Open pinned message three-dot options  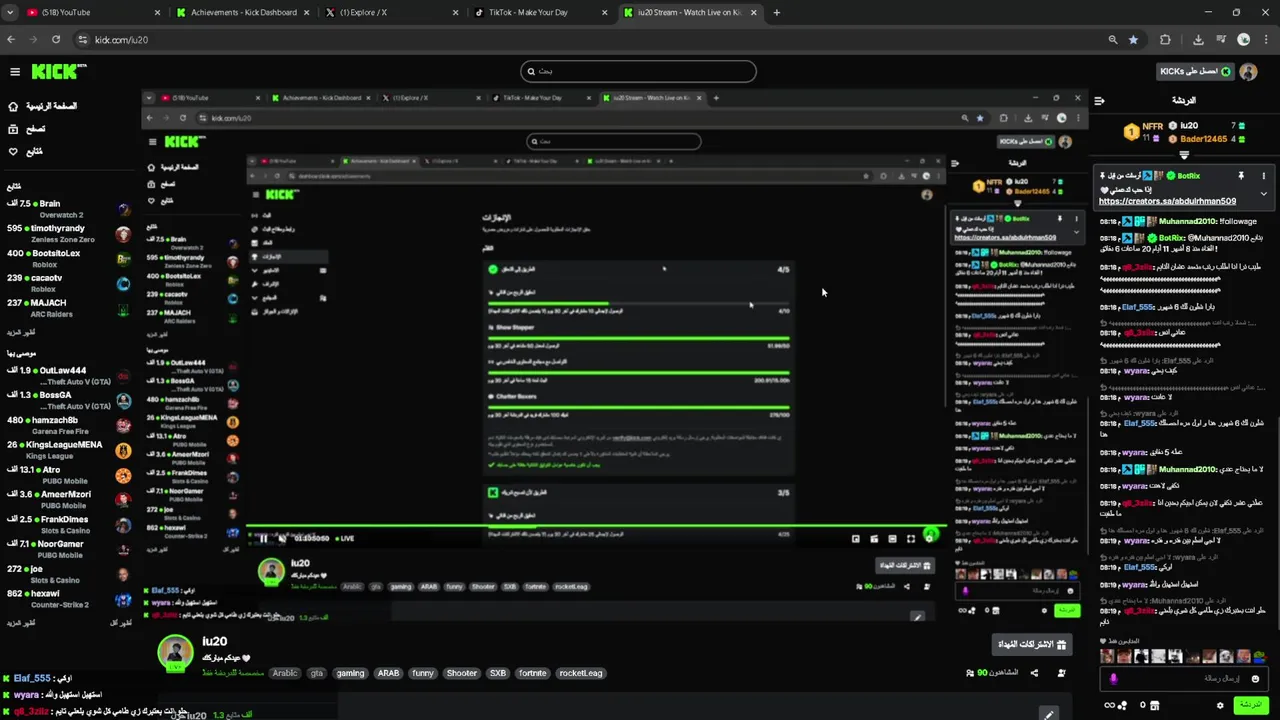tap(1264, 176)
